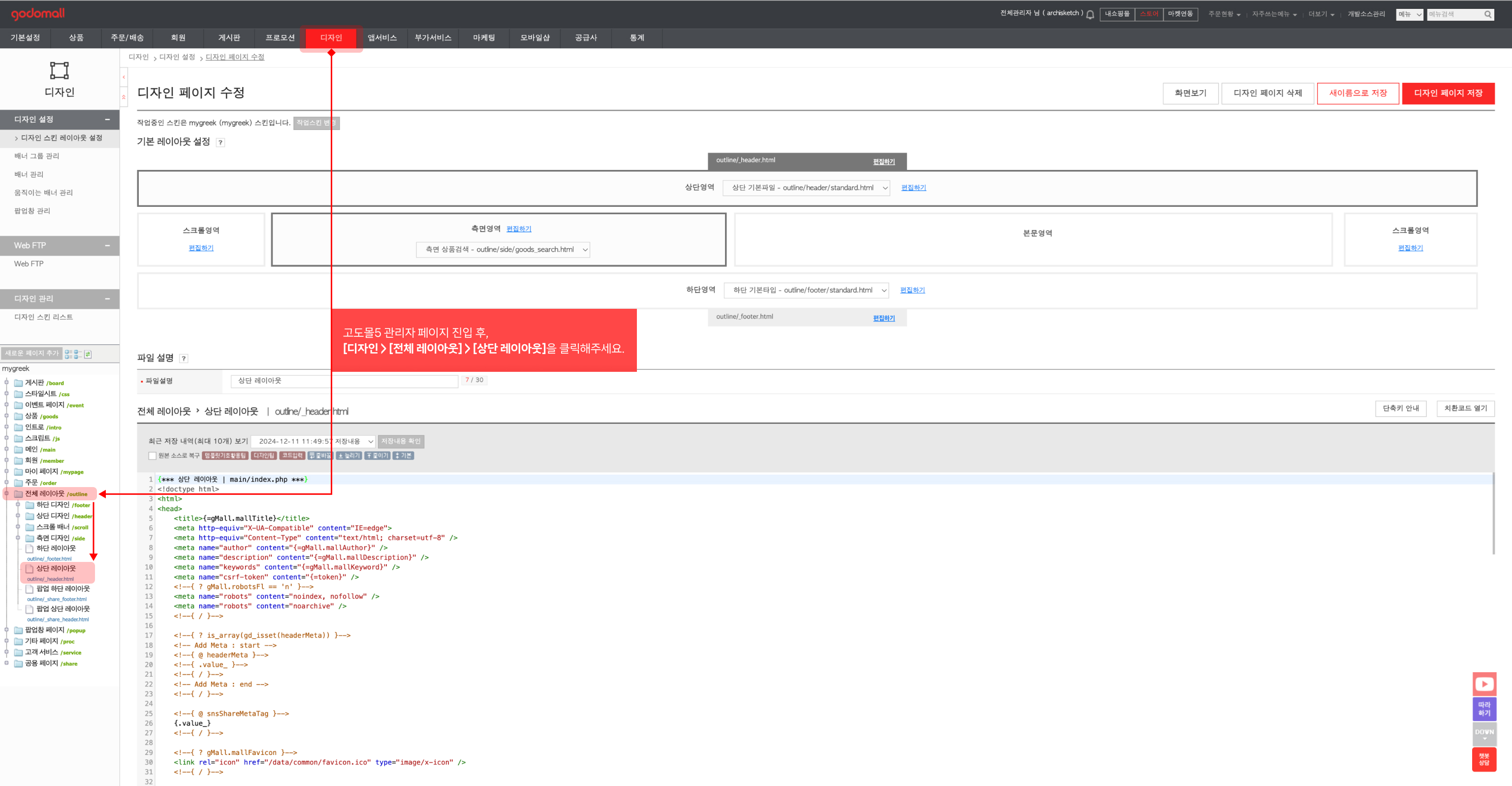Click the godomall logo
Viewport: 1512px width, 786px height.
tap(38, 13)
